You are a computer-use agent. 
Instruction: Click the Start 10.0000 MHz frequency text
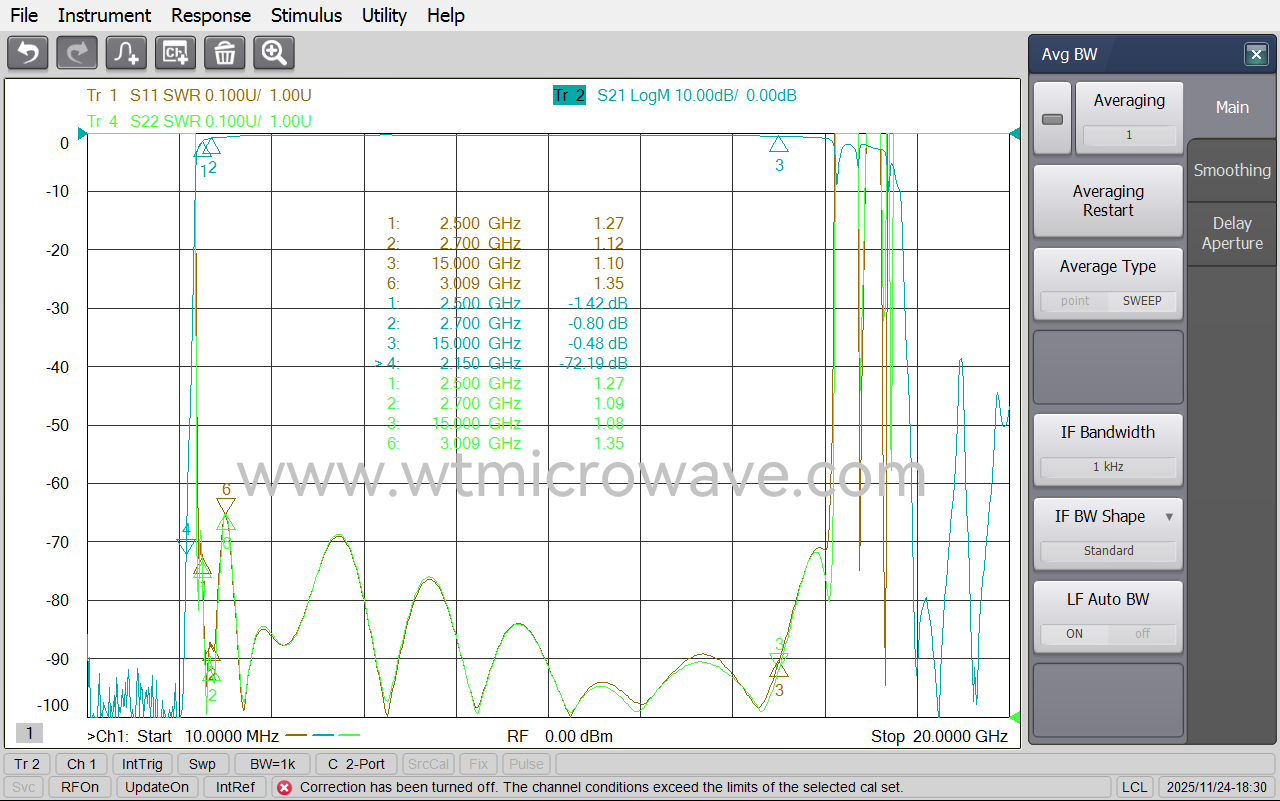(x=208, y=737)
